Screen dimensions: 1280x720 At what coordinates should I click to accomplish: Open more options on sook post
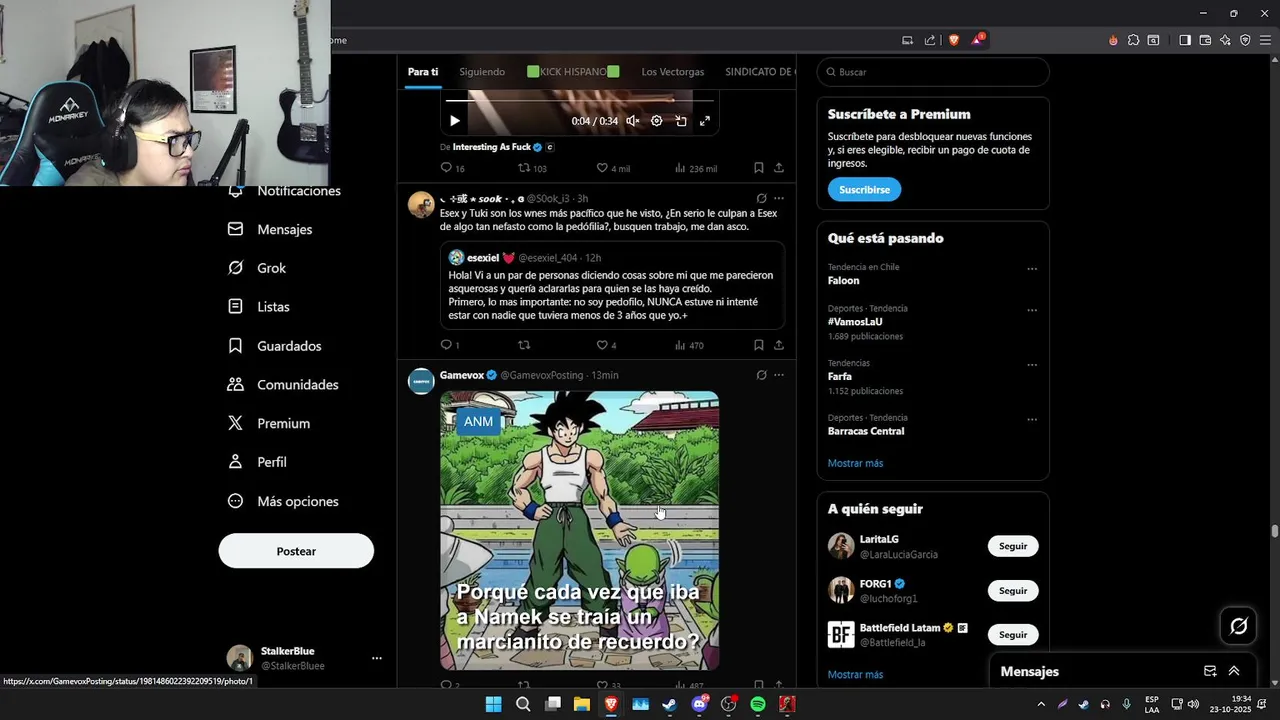pos(779,198)
